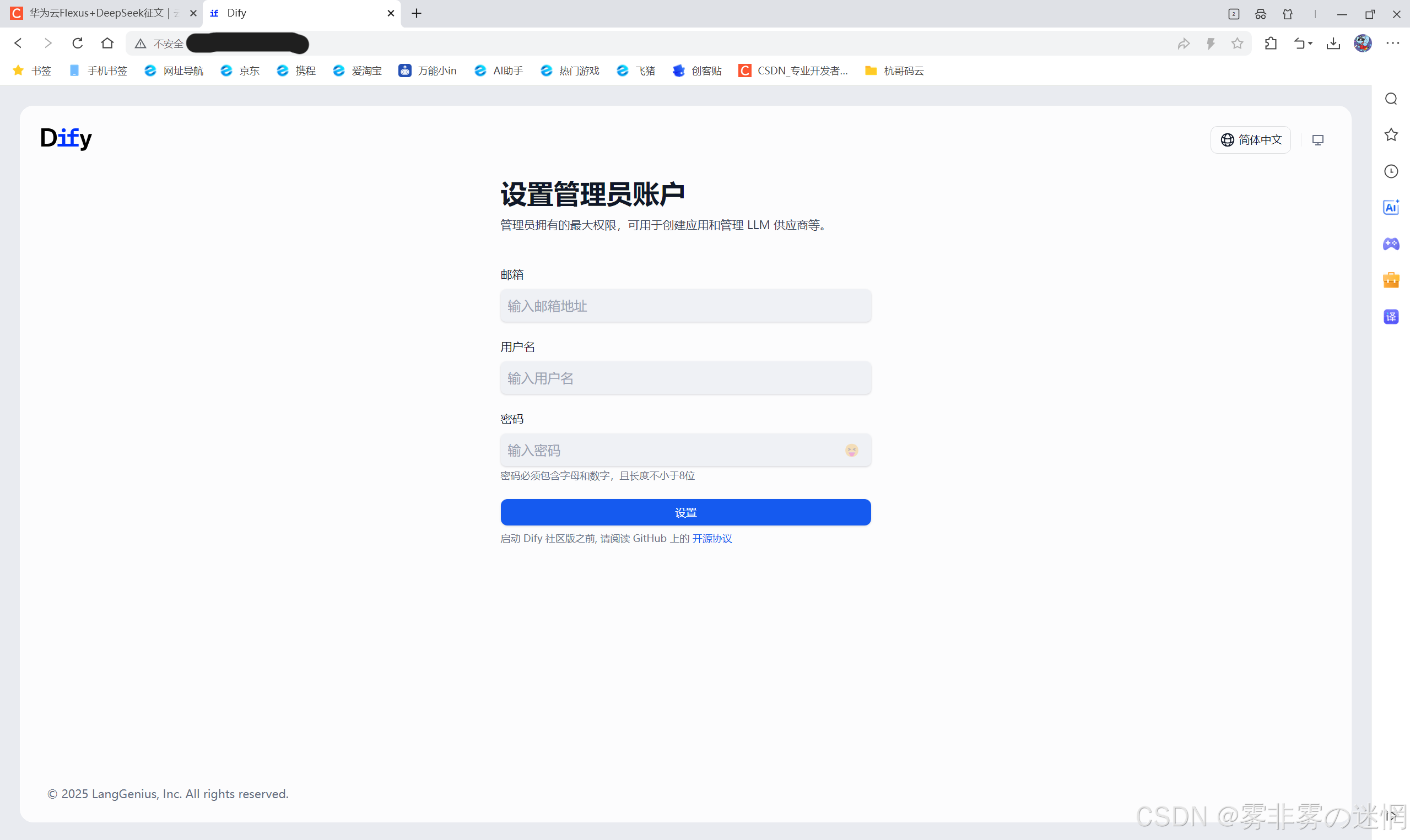Close the 华为云Flexus+DeepSeek tab
Screen dimensions: 1410x840
(193, 13)
